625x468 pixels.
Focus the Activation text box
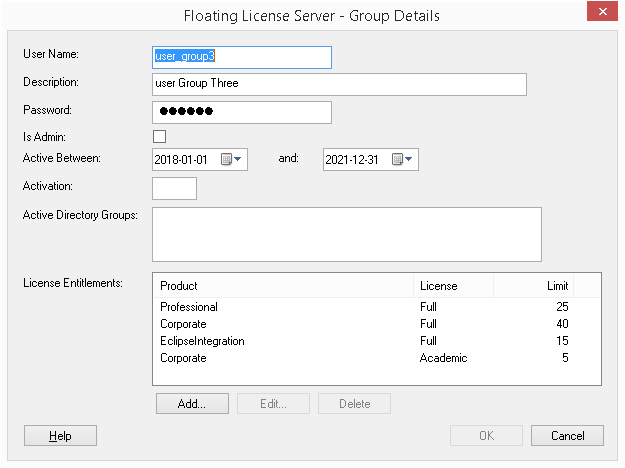click(174, 188)
